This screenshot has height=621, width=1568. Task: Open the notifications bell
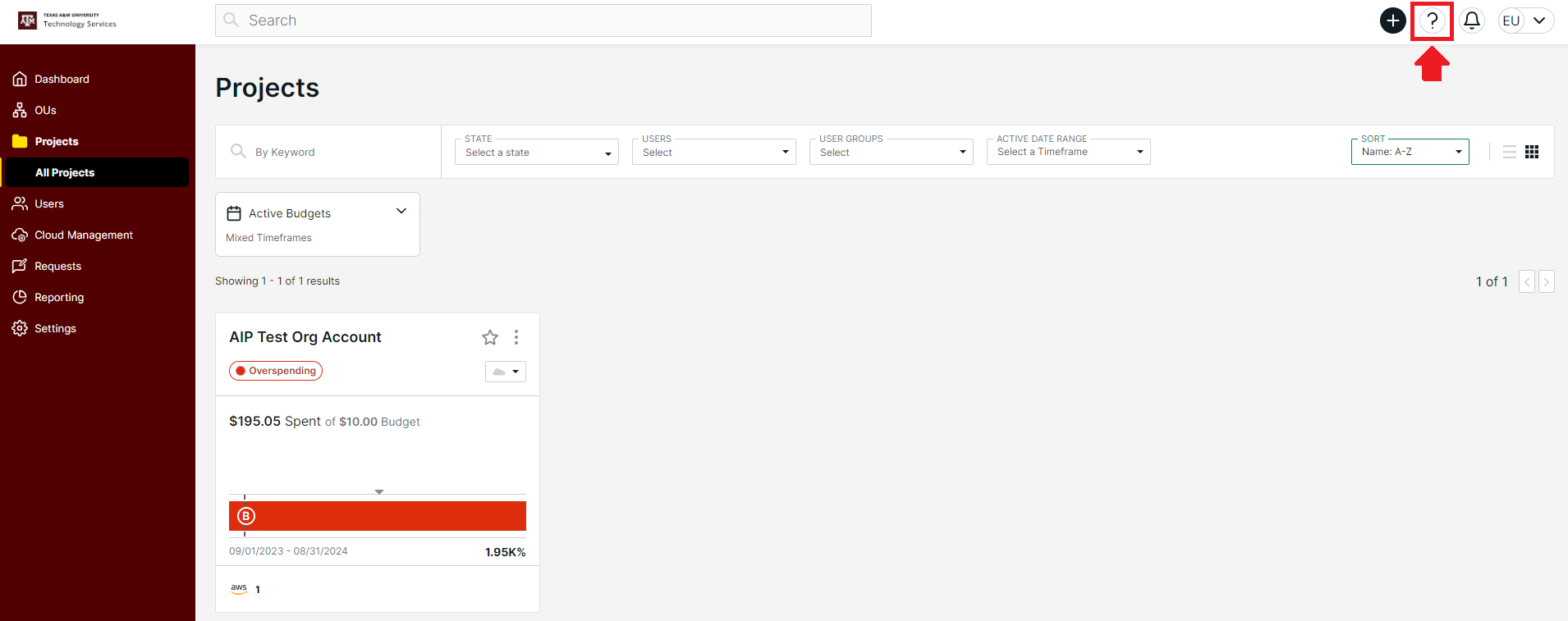point(1472,21)
